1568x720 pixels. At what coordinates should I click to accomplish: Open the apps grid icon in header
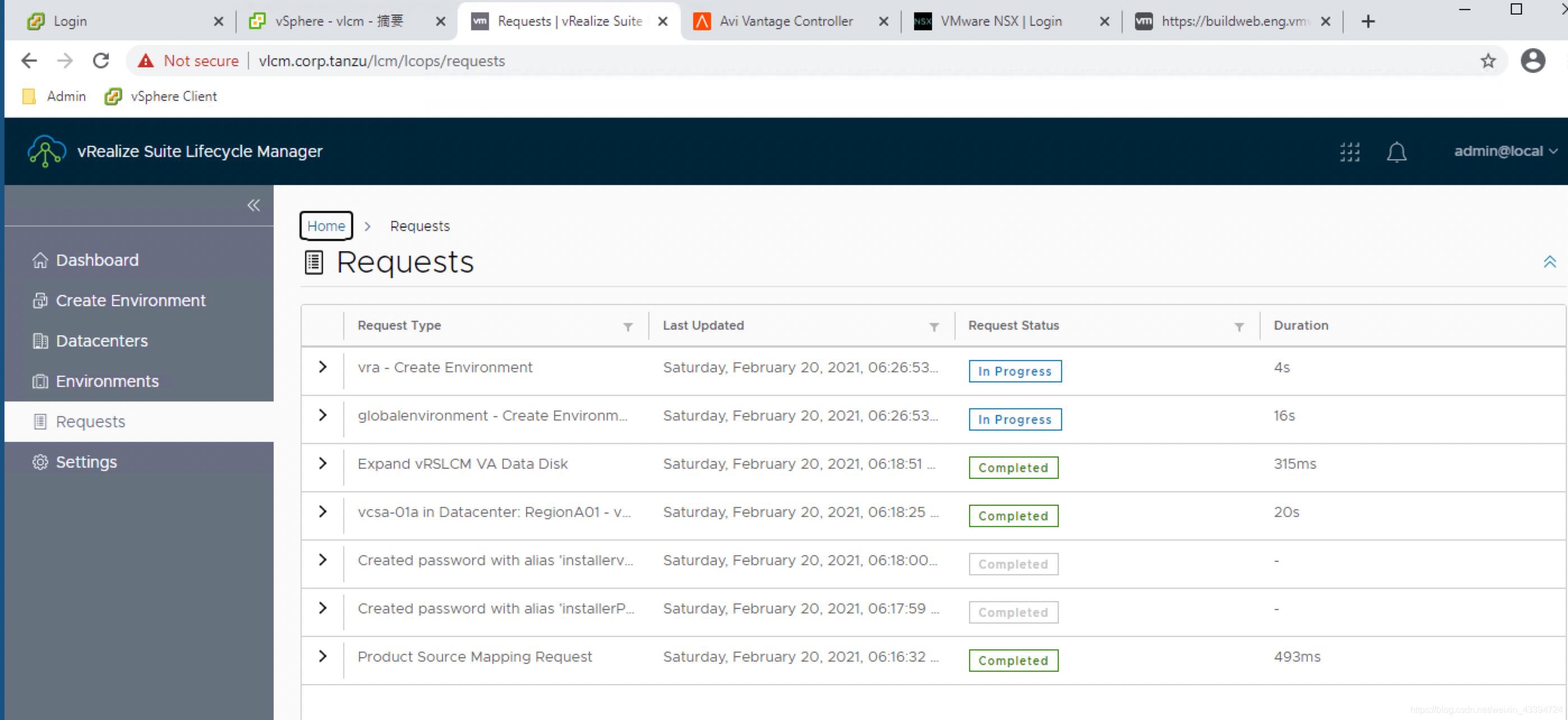1349,151
